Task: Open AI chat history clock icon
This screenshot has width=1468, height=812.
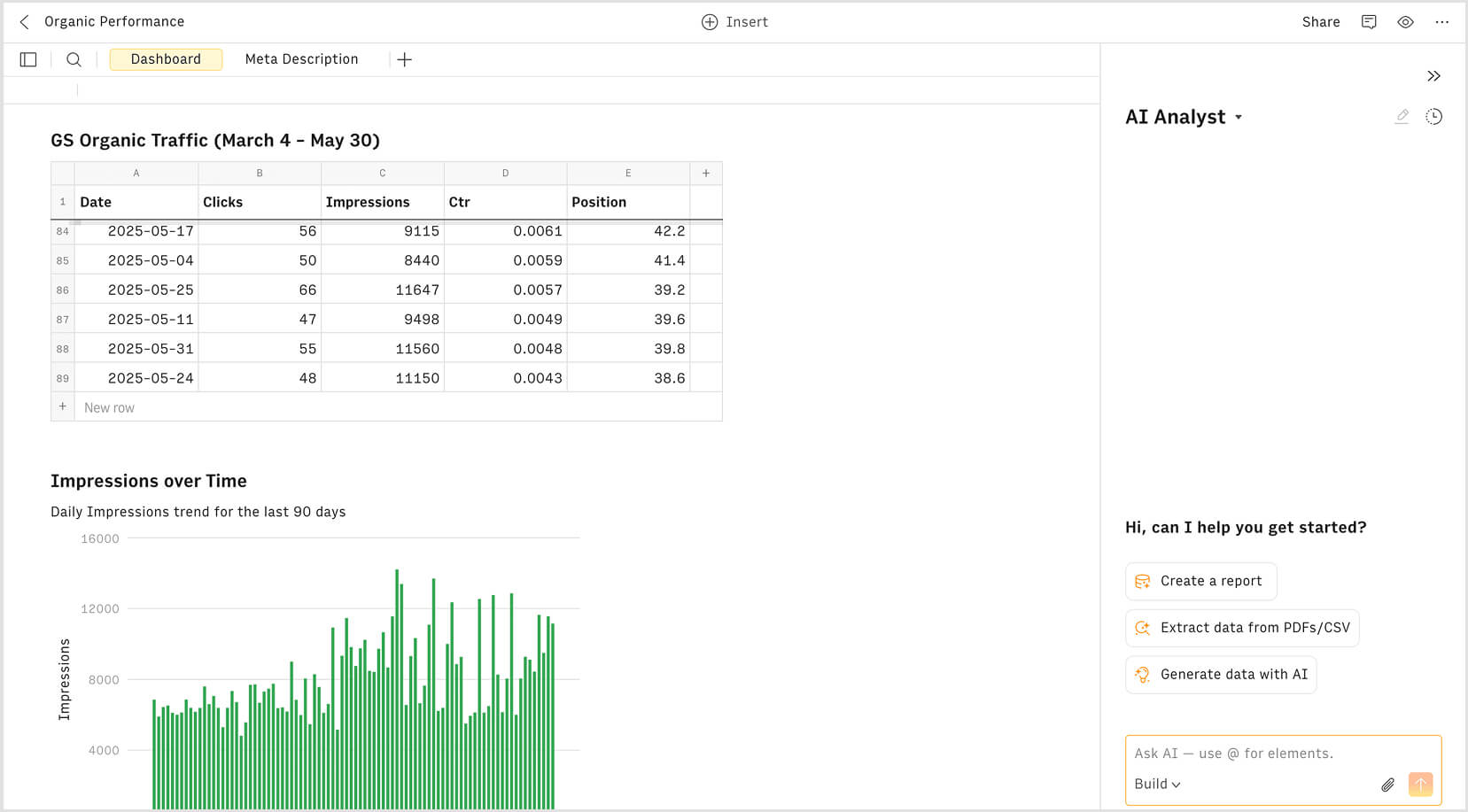Action: [x=1433, y=116]
